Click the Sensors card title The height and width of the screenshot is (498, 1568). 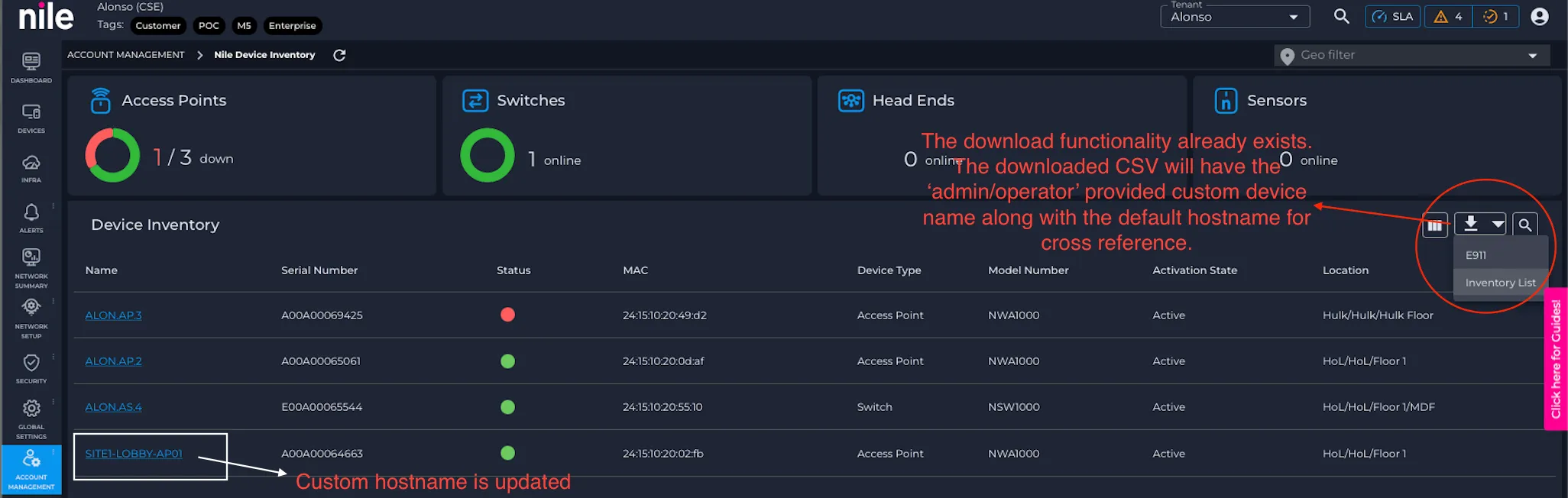[1277, 100]
